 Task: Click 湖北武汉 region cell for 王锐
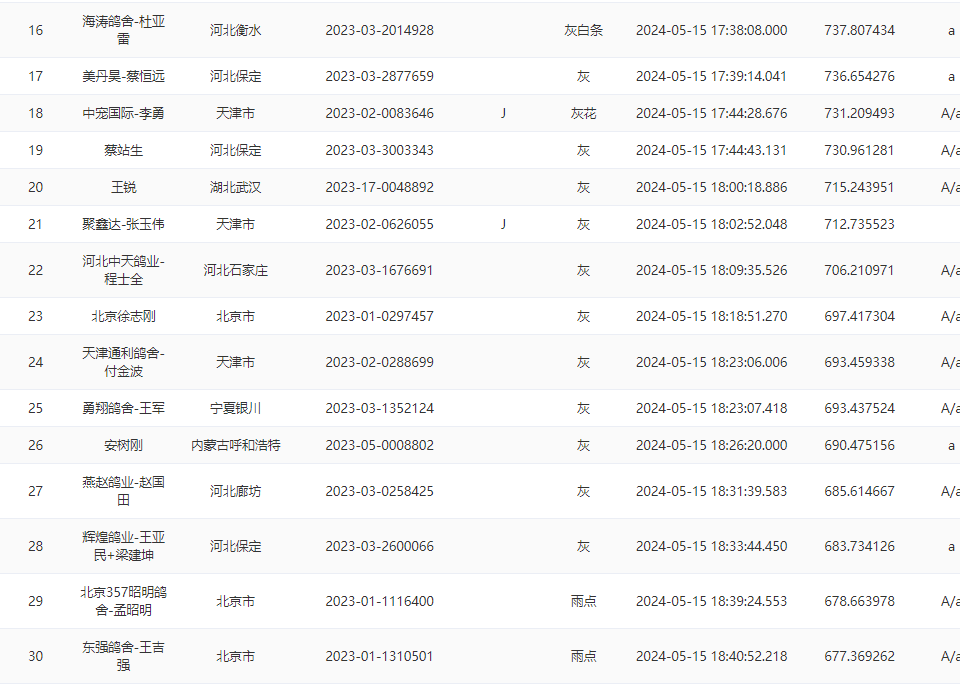236,187
